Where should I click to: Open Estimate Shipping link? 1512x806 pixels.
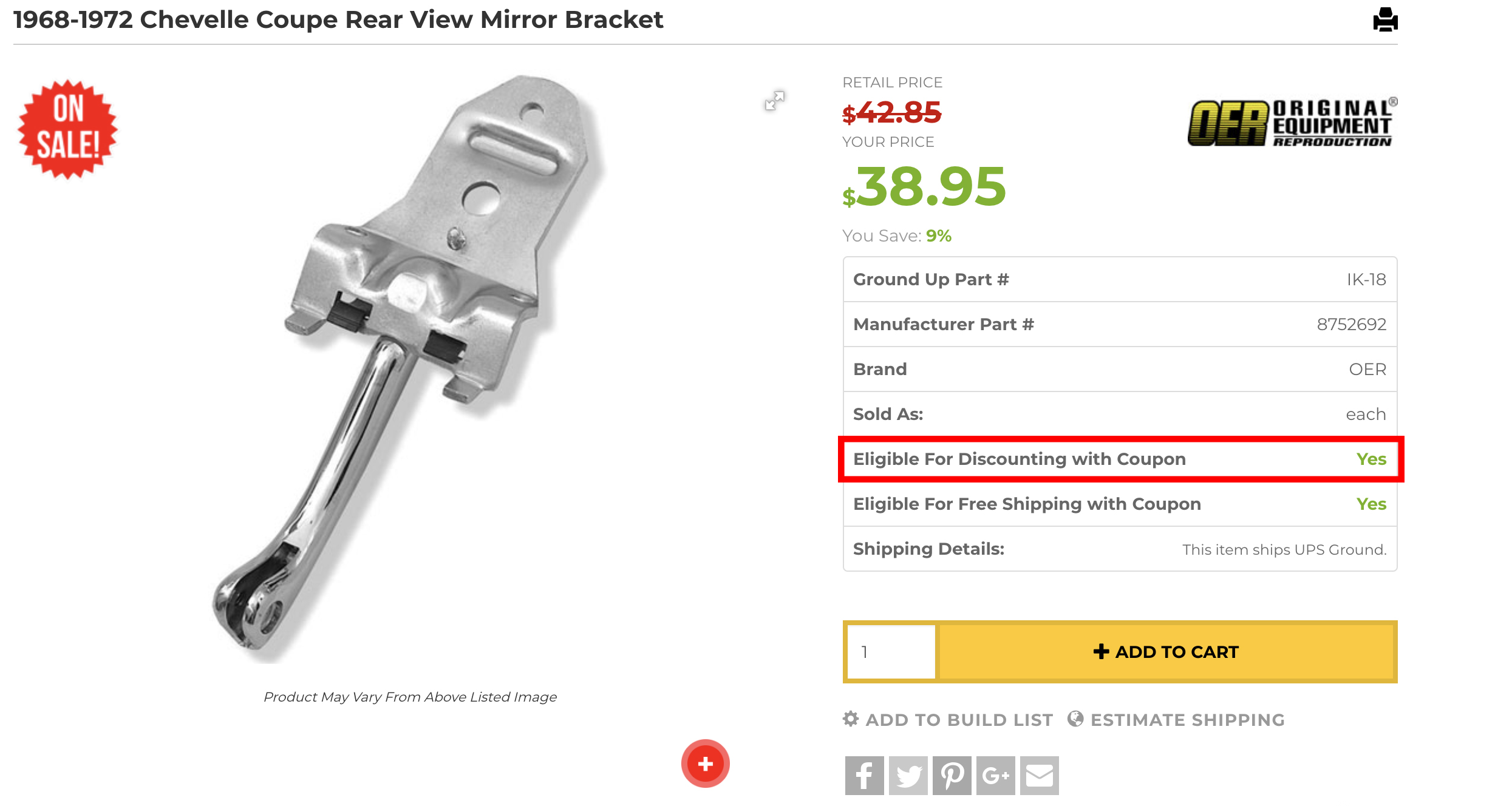[x=1188, y=720]
